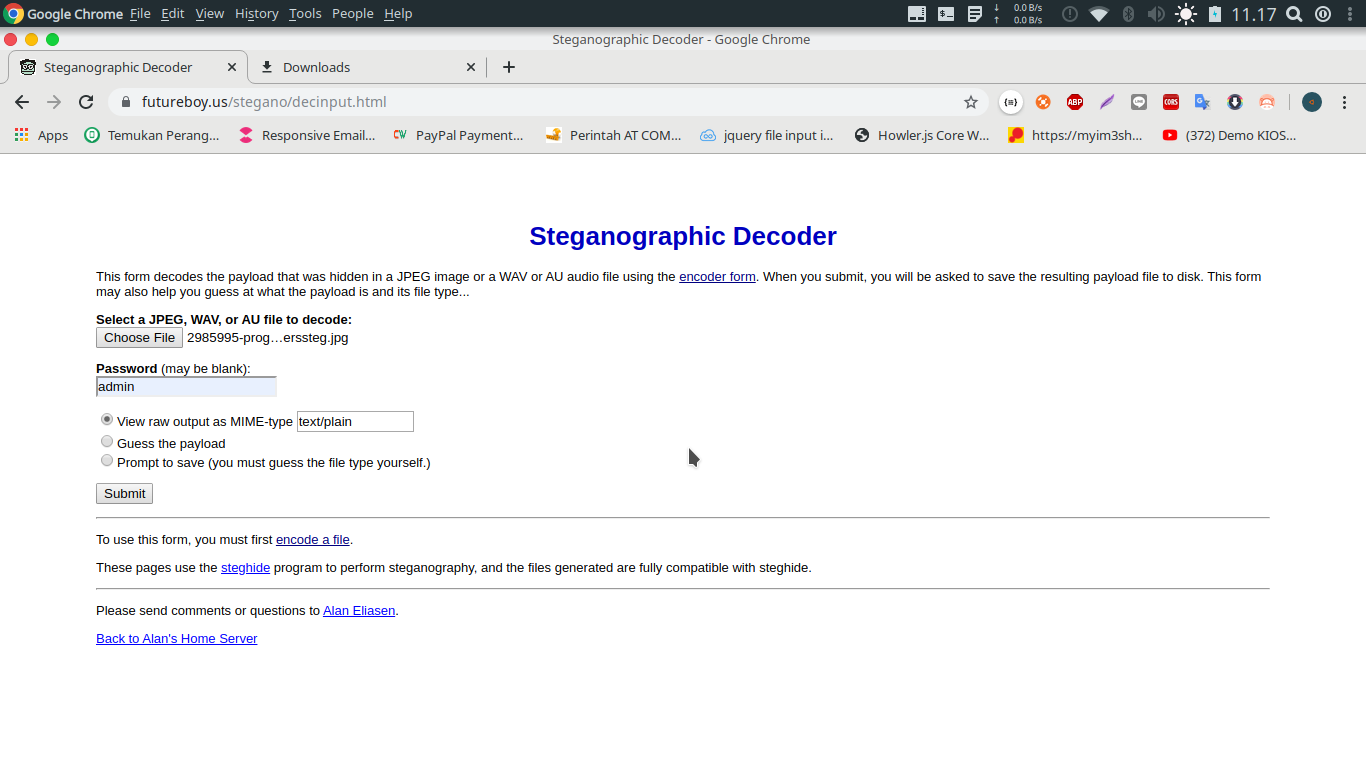Click the Chrome profile avatar

pyautogui.click(x=1311, y=101)
